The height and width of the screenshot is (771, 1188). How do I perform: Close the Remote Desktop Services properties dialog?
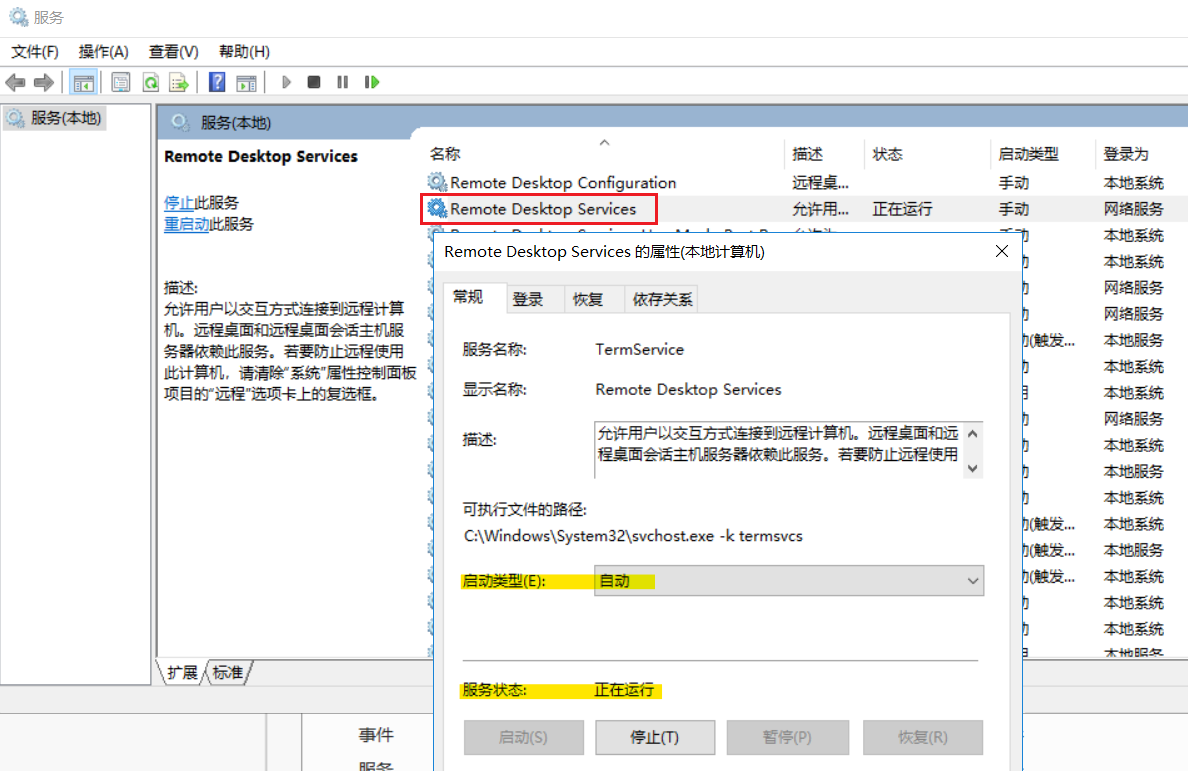(1002, 251)
